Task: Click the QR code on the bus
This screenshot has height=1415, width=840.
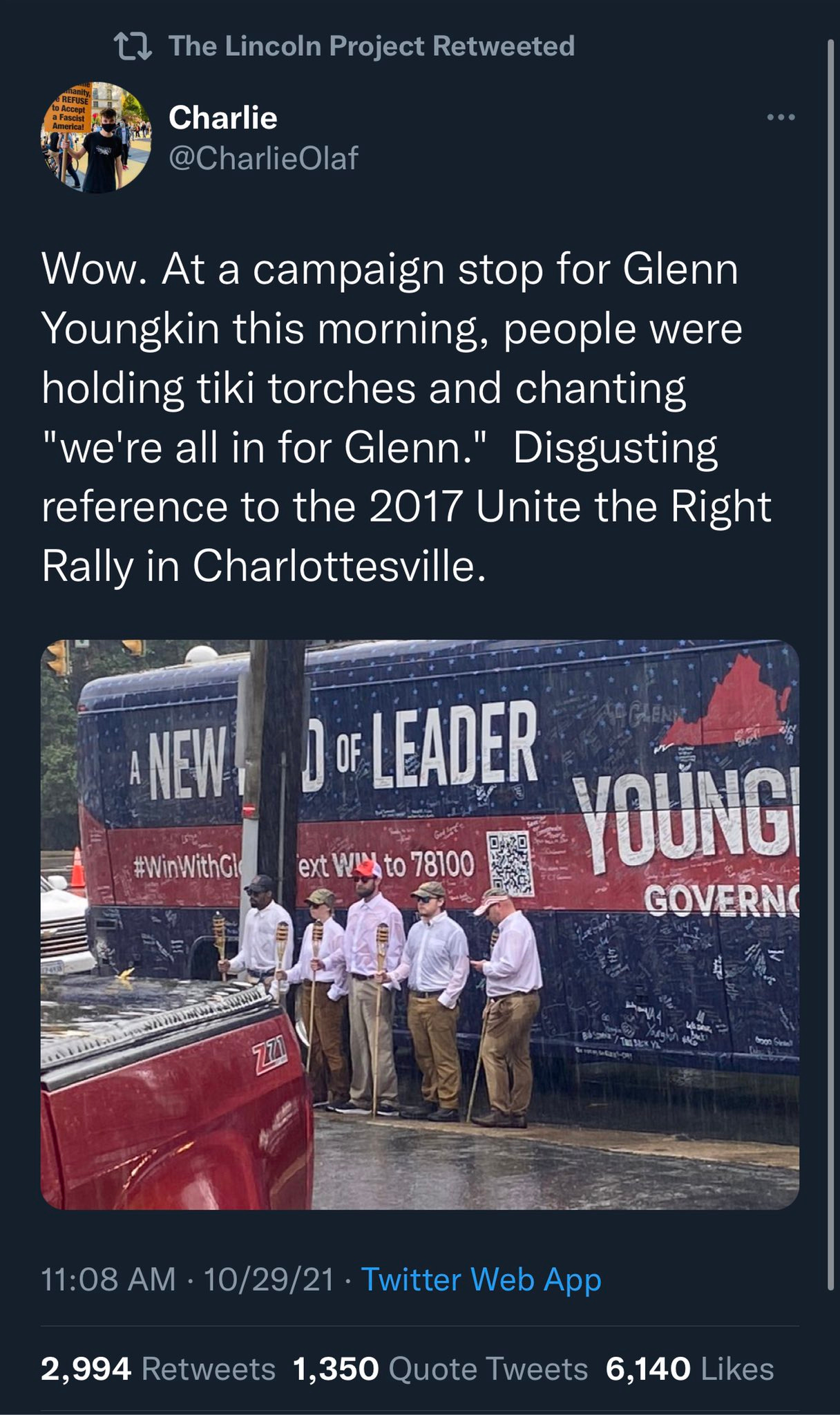Action: (511, 864)
